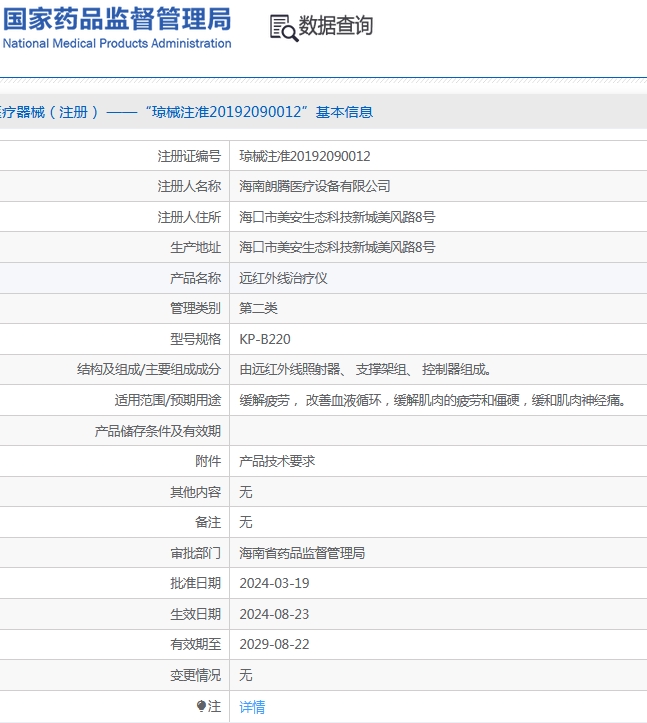Click 无 in the 备注 row
647x723 pixels.
(246, 522)
